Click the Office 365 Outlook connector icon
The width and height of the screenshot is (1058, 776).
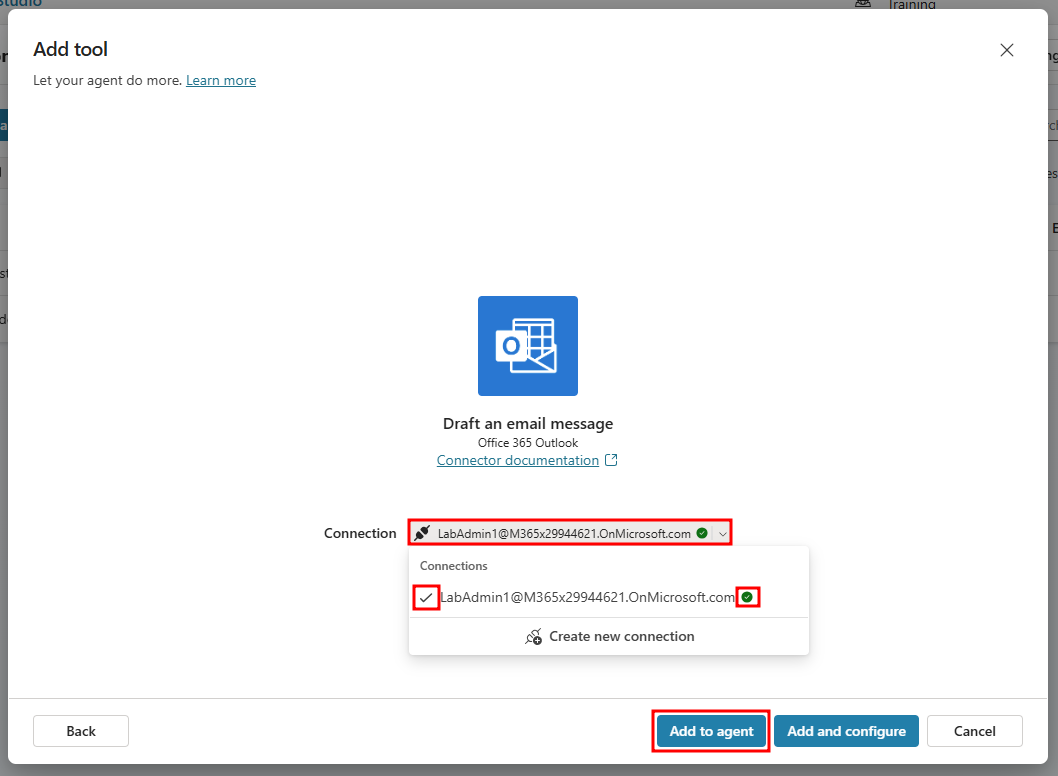528,345
